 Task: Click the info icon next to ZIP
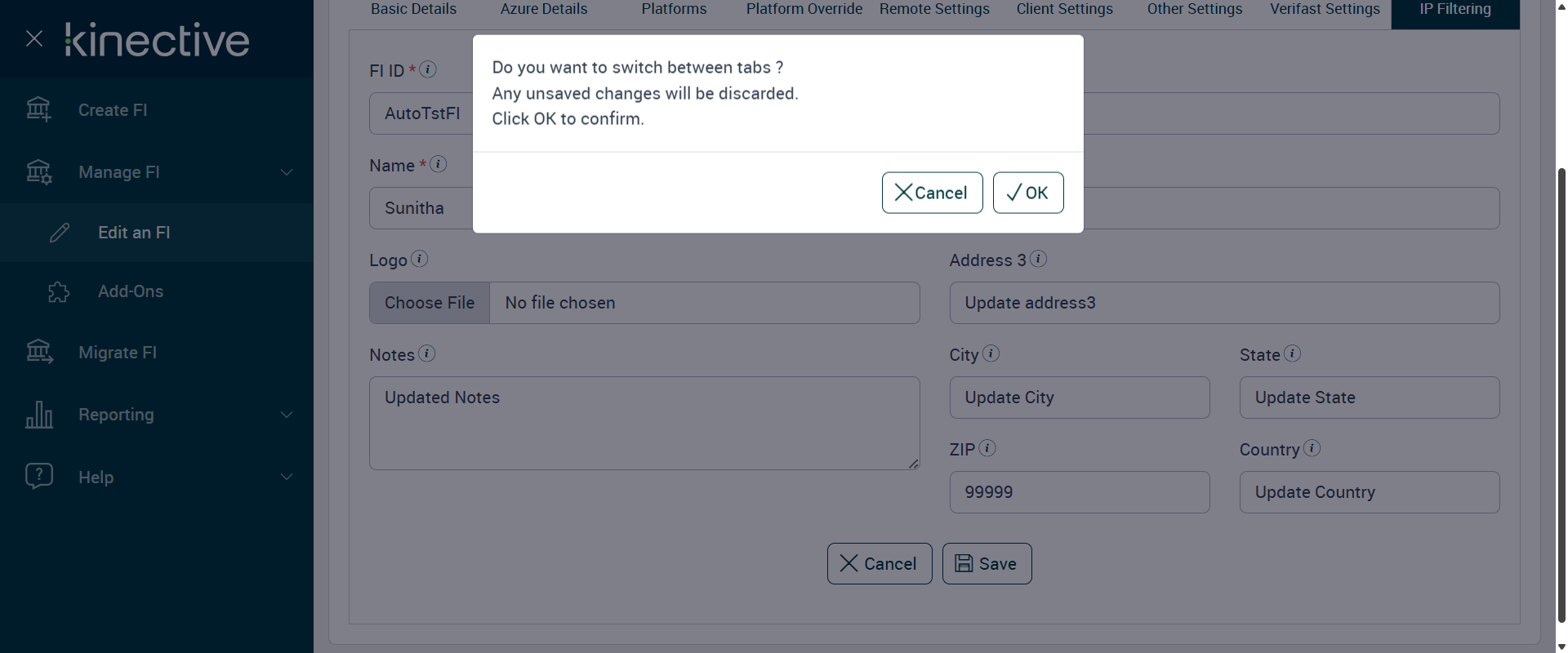(x=987, y=448)
